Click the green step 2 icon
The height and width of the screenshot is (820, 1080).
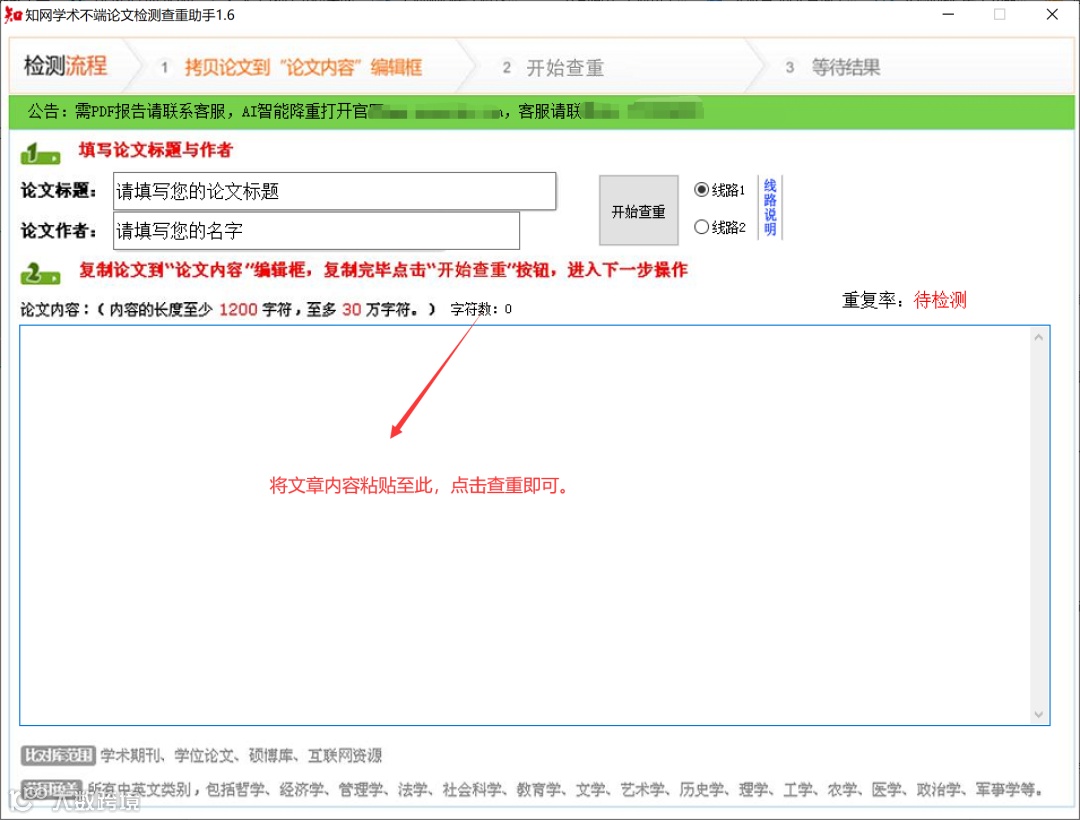click(40, 273)
